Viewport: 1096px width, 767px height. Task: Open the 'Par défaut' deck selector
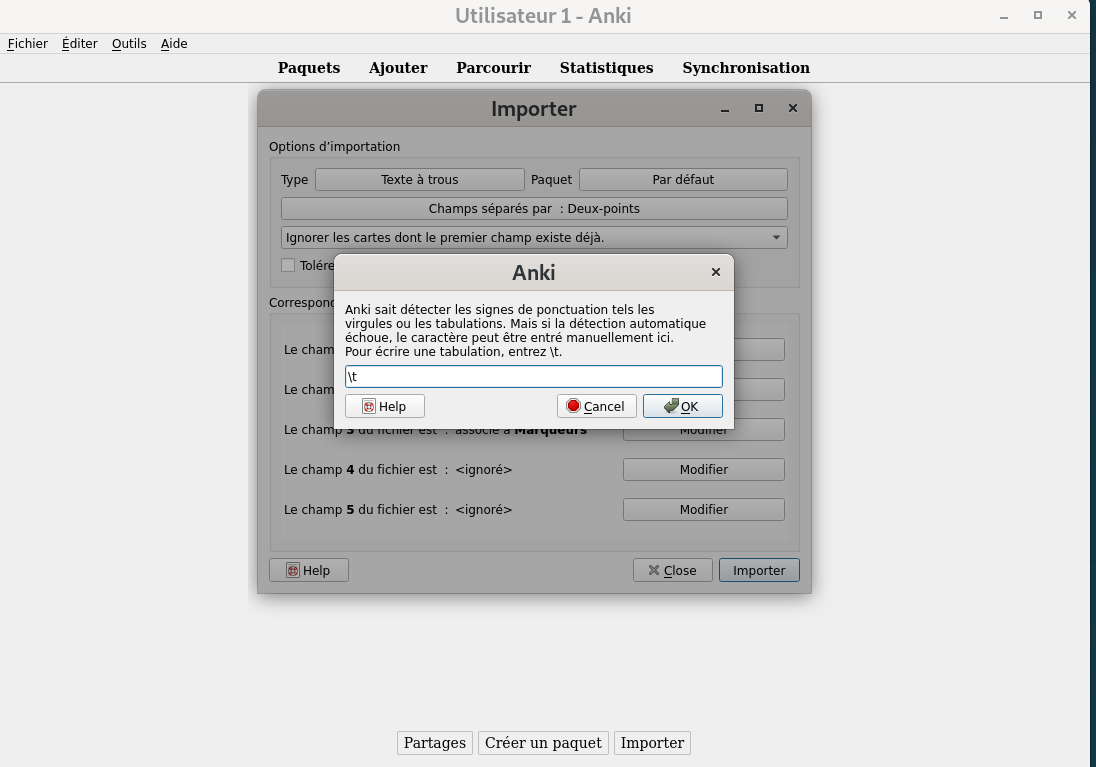click(x=683, y=179)
